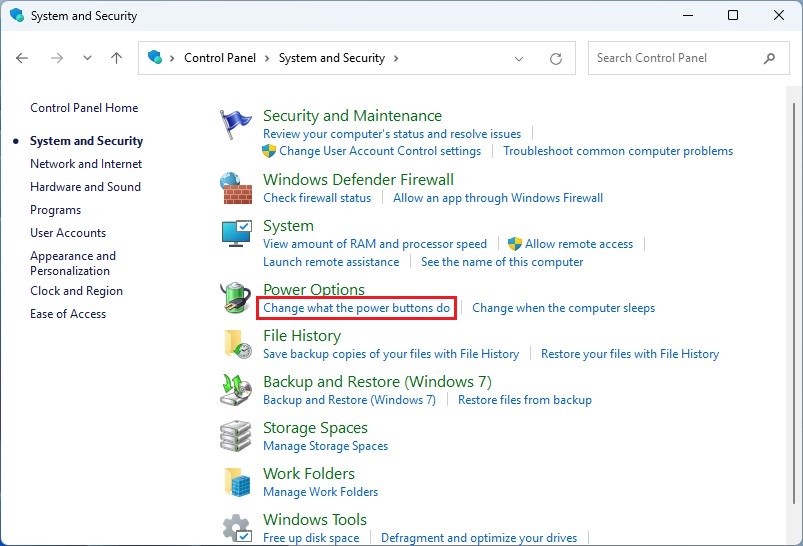Click the shield icon beside User Account Control
This screenshot has height=546, width=803.
click(x=269, y=151)
